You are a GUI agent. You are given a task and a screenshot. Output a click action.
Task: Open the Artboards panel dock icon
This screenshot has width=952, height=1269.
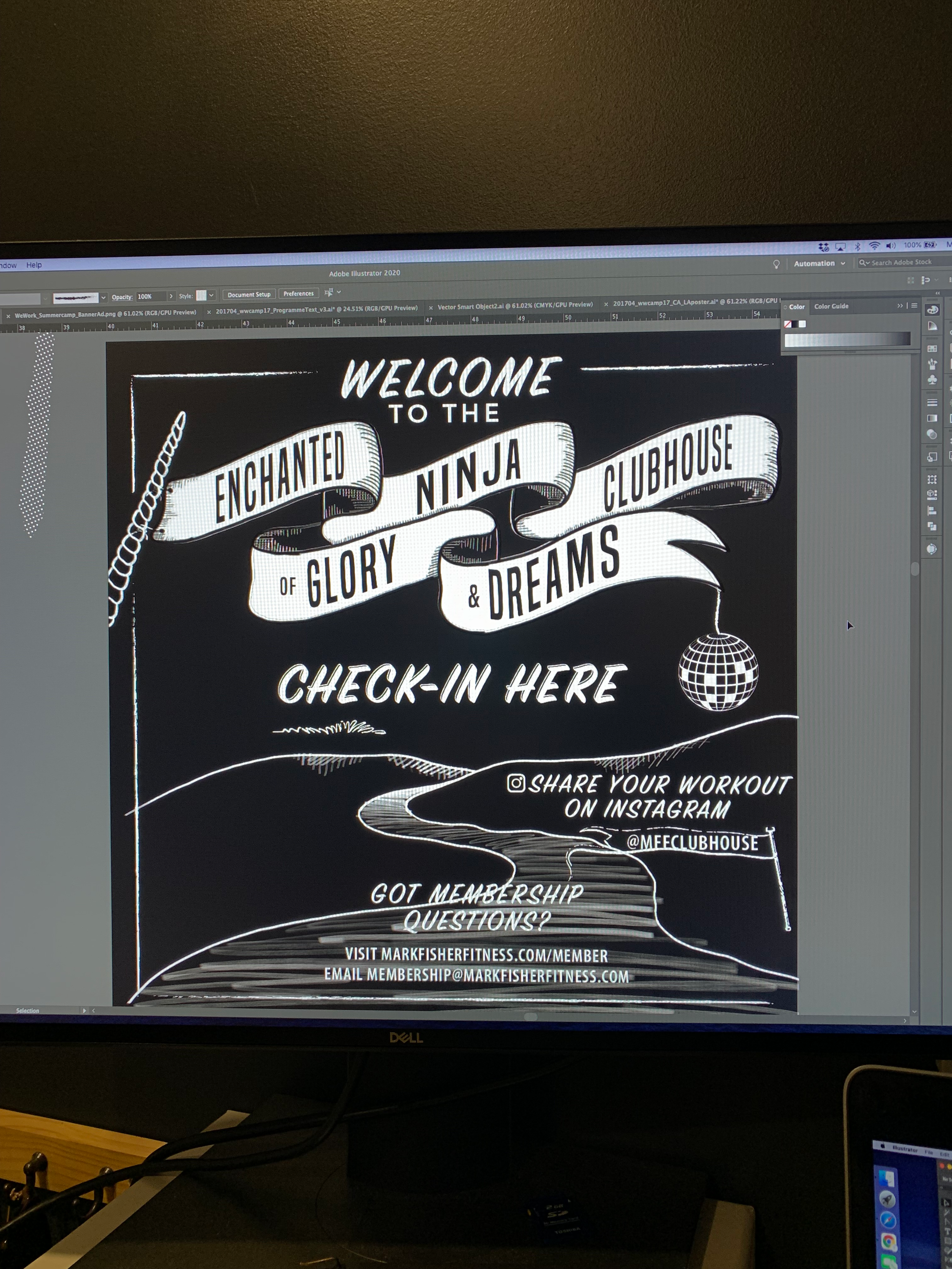(933, 479)
